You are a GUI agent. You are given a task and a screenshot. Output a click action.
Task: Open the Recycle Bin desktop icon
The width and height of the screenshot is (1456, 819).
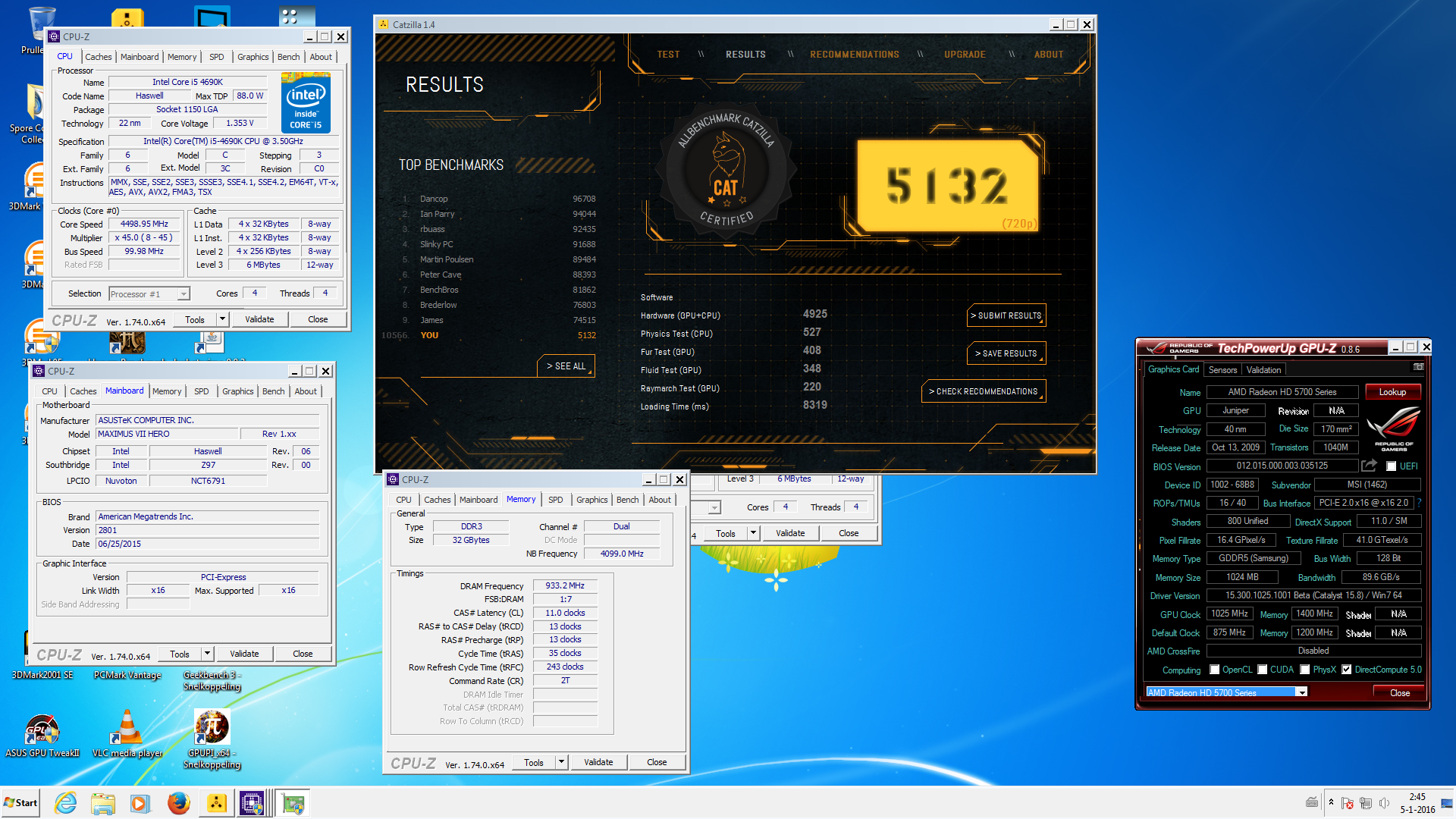click(x=41, y=29)
